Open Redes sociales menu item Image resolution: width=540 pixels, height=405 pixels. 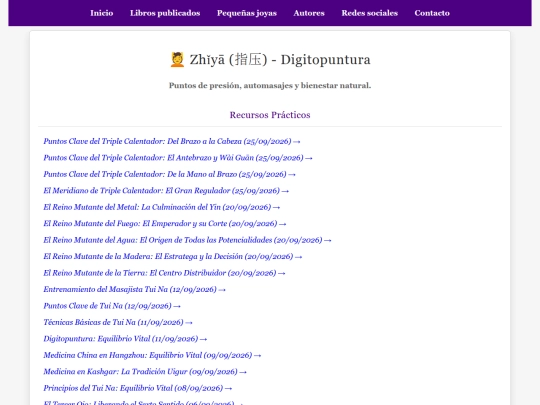point(370,13)
